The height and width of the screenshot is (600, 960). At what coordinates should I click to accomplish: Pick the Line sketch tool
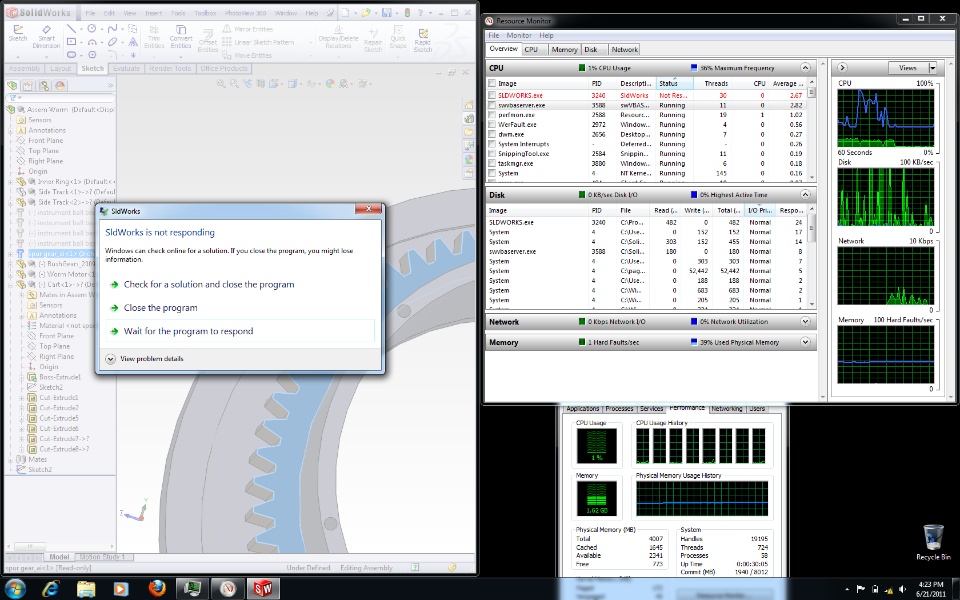[x=71, y=29]
